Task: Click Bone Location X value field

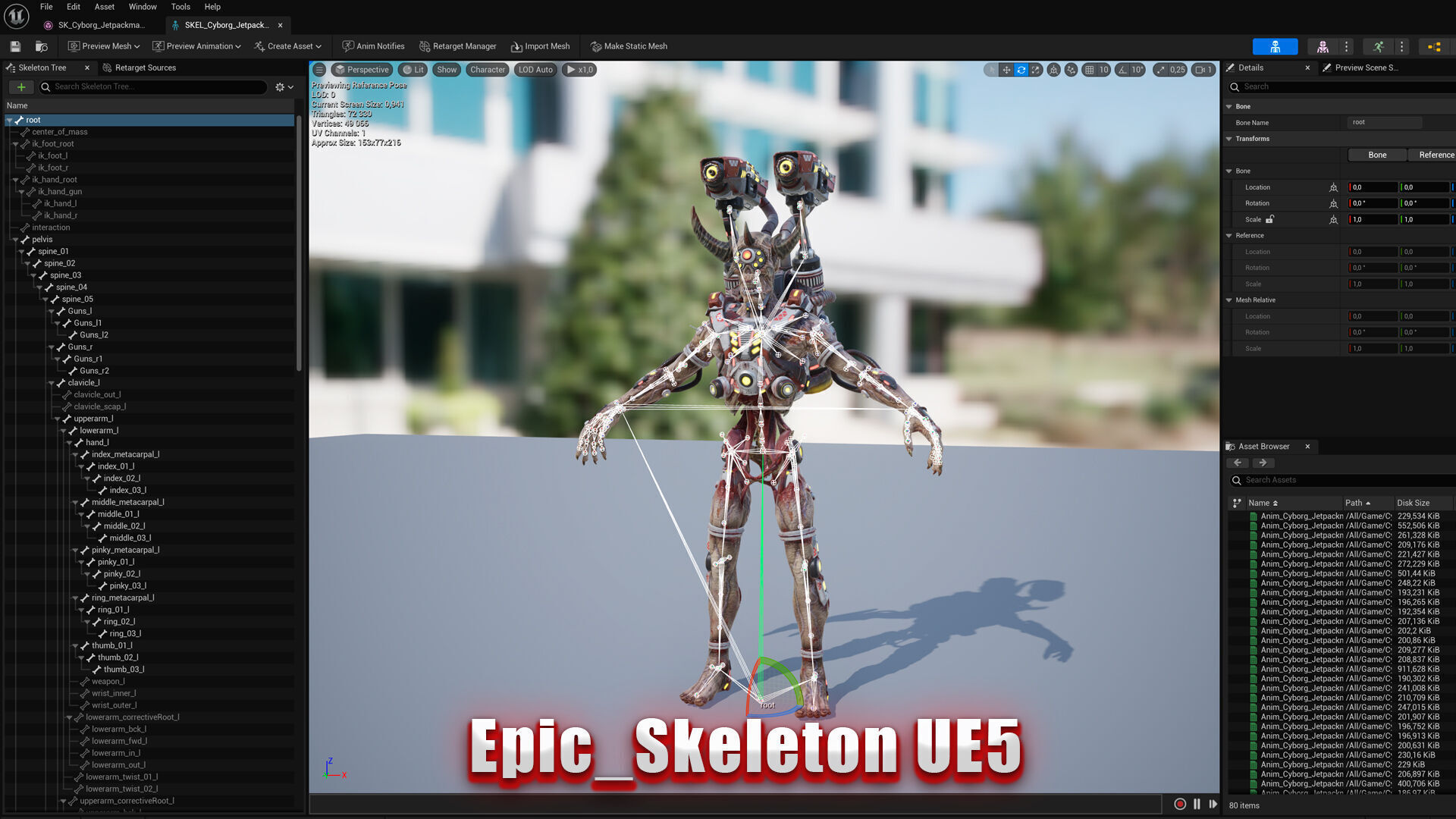Action: click(x=1373, y=187)
